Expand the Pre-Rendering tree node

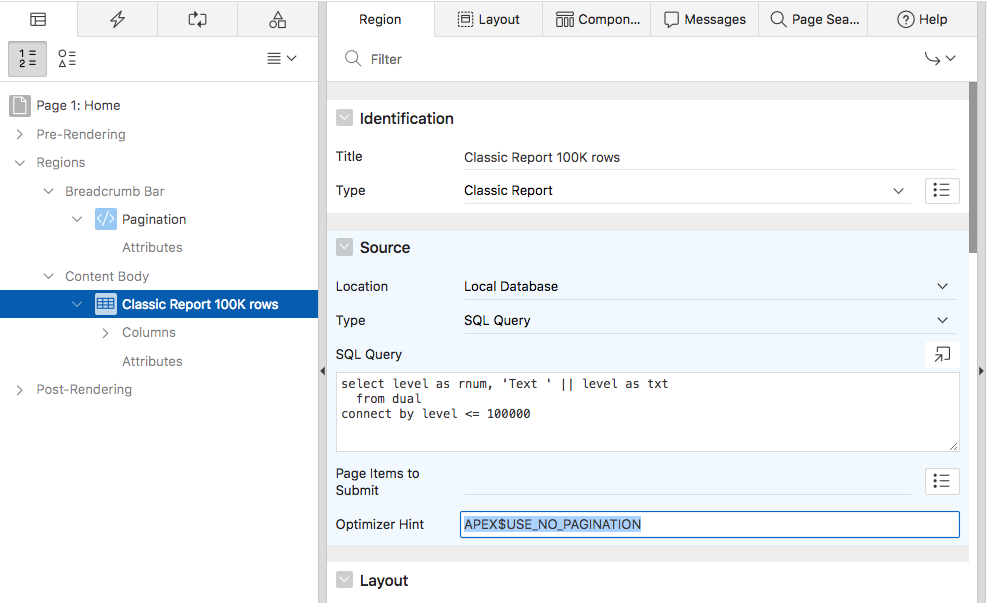point(19,134)
